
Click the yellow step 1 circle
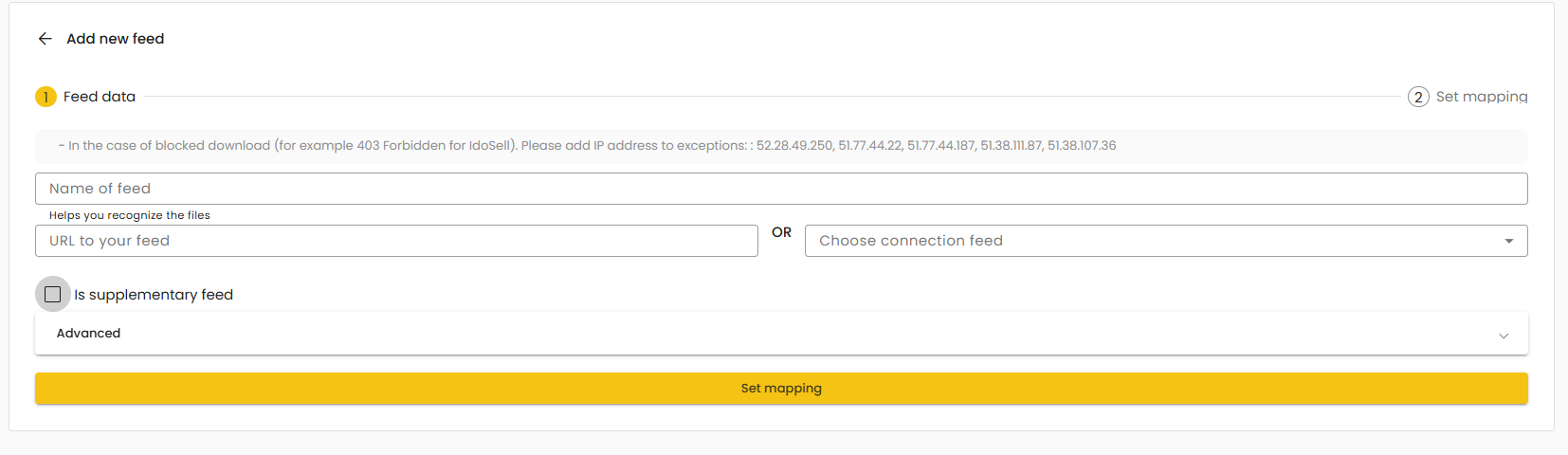[46, 97]
